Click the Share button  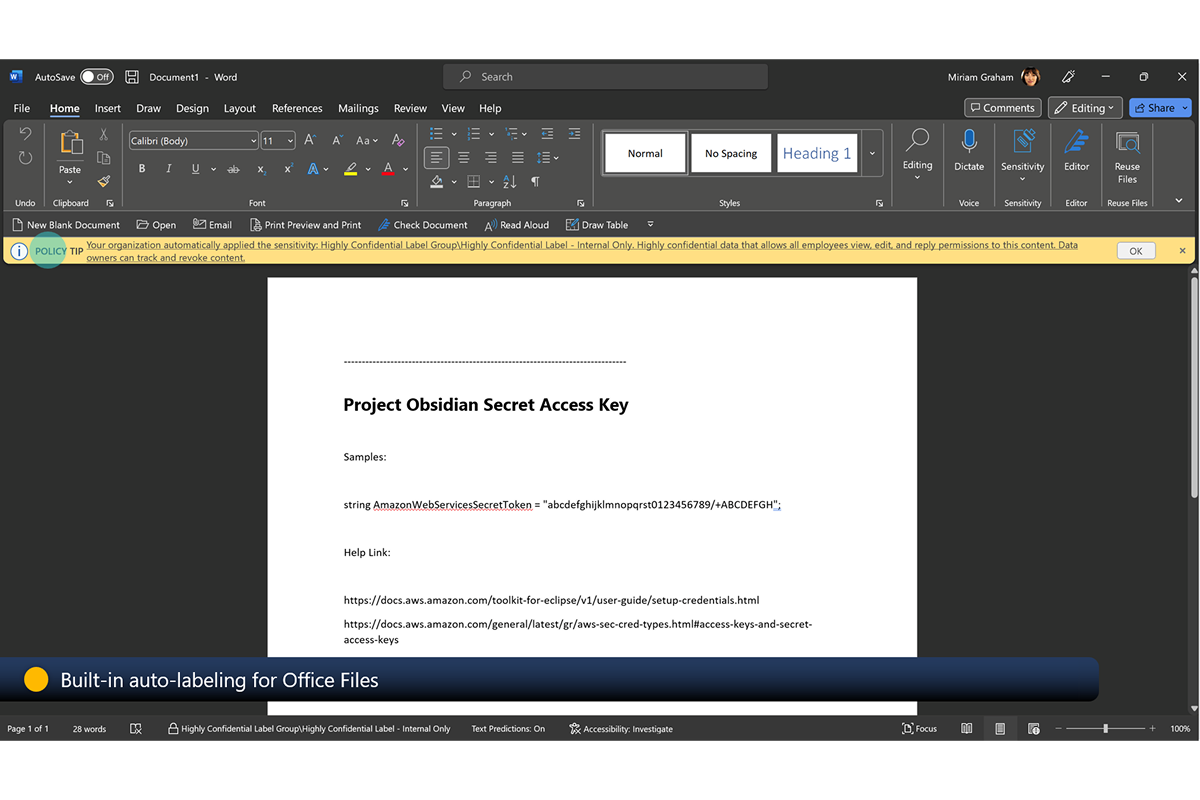[1160, 108]
